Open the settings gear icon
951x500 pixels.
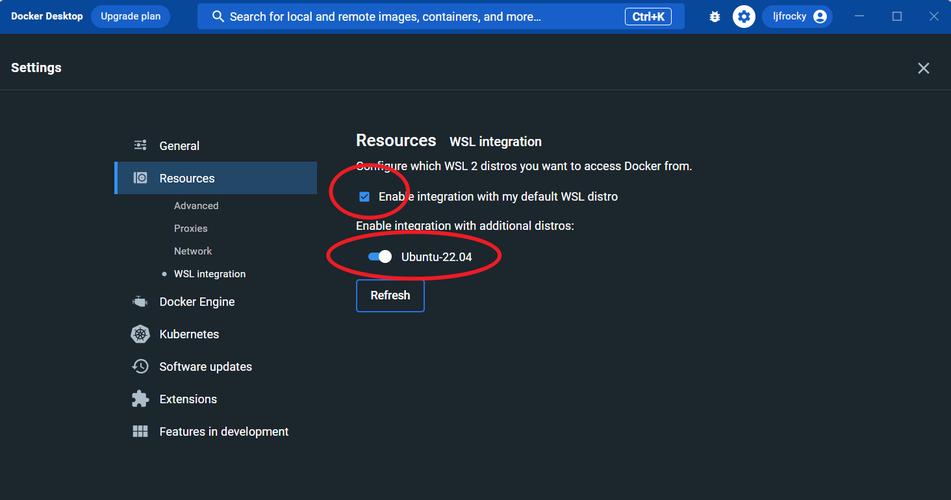[744, 16]
